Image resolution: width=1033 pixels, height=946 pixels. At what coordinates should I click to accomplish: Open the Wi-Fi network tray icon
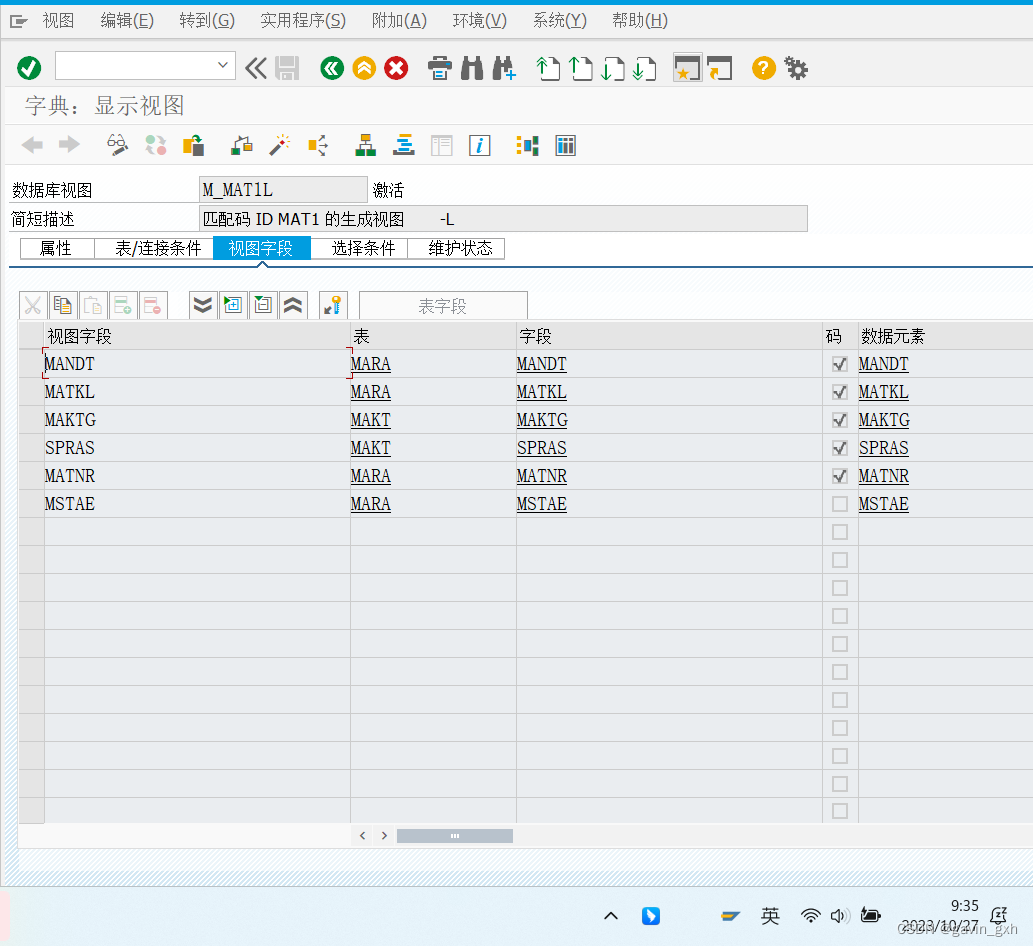(x=810, y=916)
